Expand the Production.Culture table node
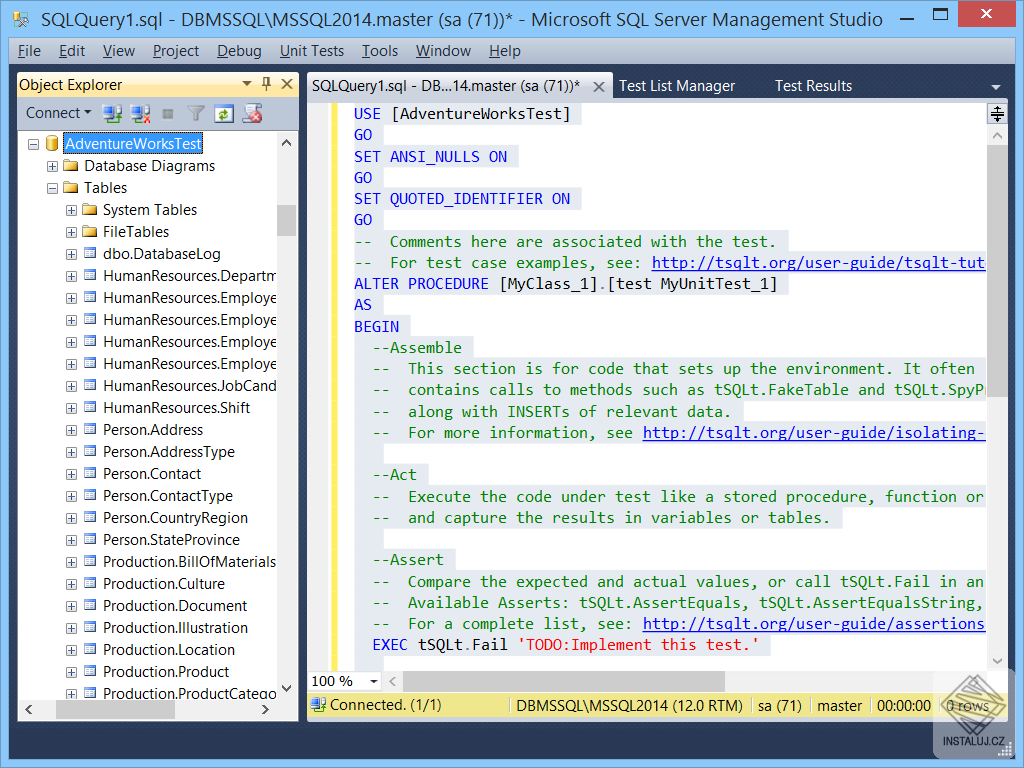The width and height of the screenshot is (1024, 768). [x=71, y=584]
